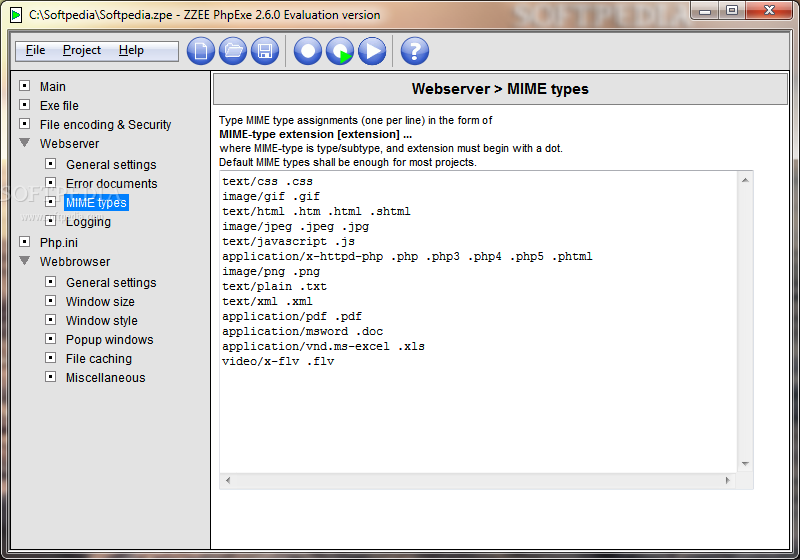Maximize the PhpExe window
The image size is (800, 560).
click(732, 11)
